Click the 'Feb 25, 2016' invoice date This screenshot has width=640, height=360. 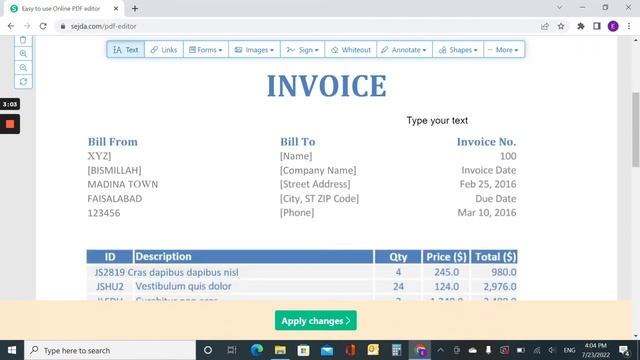[488, 184]
